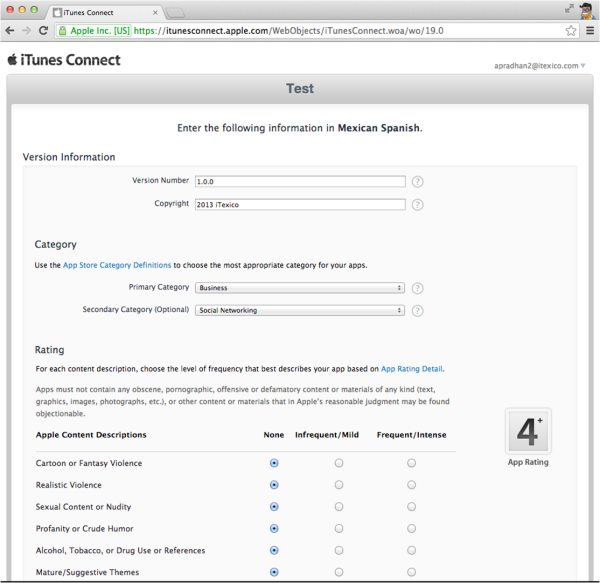Image resolution: width=600 pixels, height=583 pixels.
Task: Click the Cartoon or Fantasy Violence label
Action: (x=89, y=463)
